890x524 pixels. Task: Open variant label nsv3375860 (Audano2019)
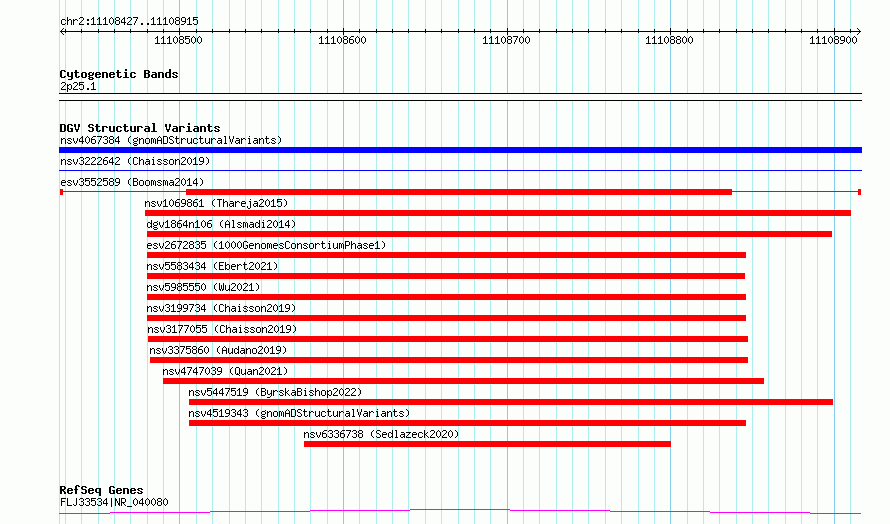pyautogui.click(x=219, y=350)
